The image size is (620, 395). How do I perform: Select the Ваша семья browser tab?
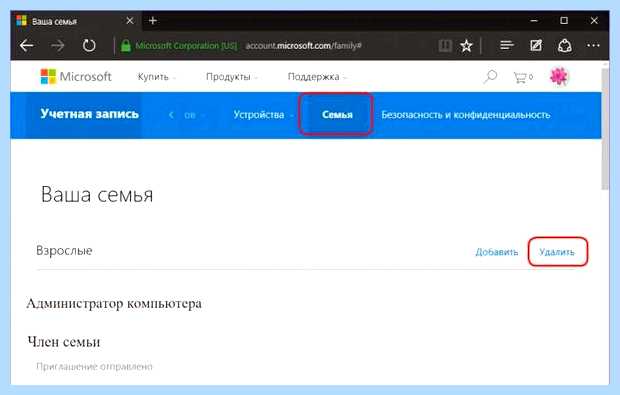point(75,21)
